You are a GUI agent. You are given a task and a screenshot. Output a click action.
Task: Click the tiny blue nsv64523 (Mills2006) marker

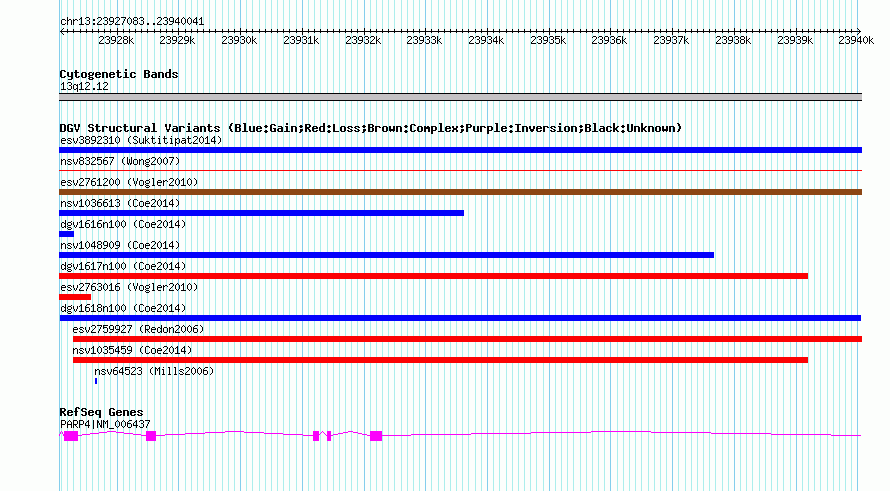(96, 381)
